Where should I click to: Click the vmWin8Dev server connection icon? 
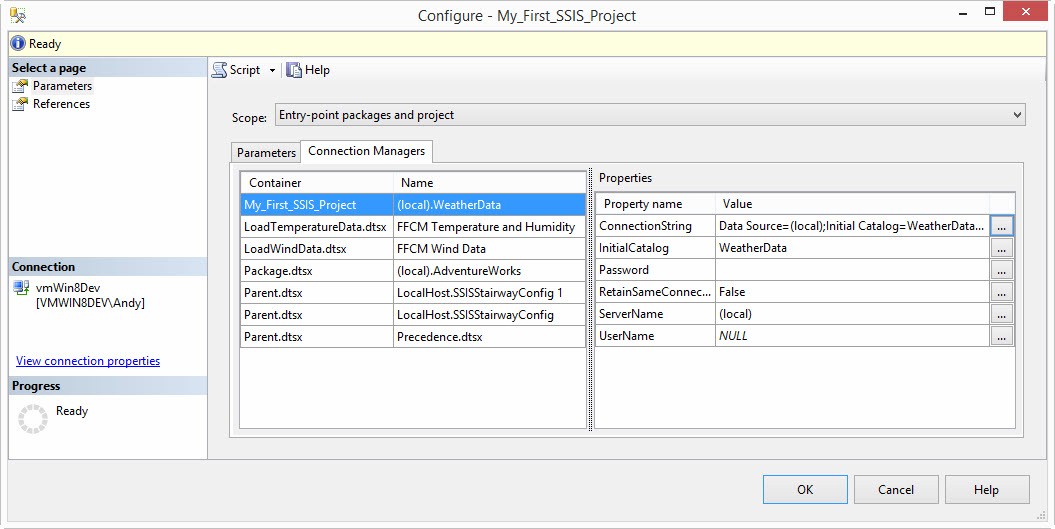[21, 287]
